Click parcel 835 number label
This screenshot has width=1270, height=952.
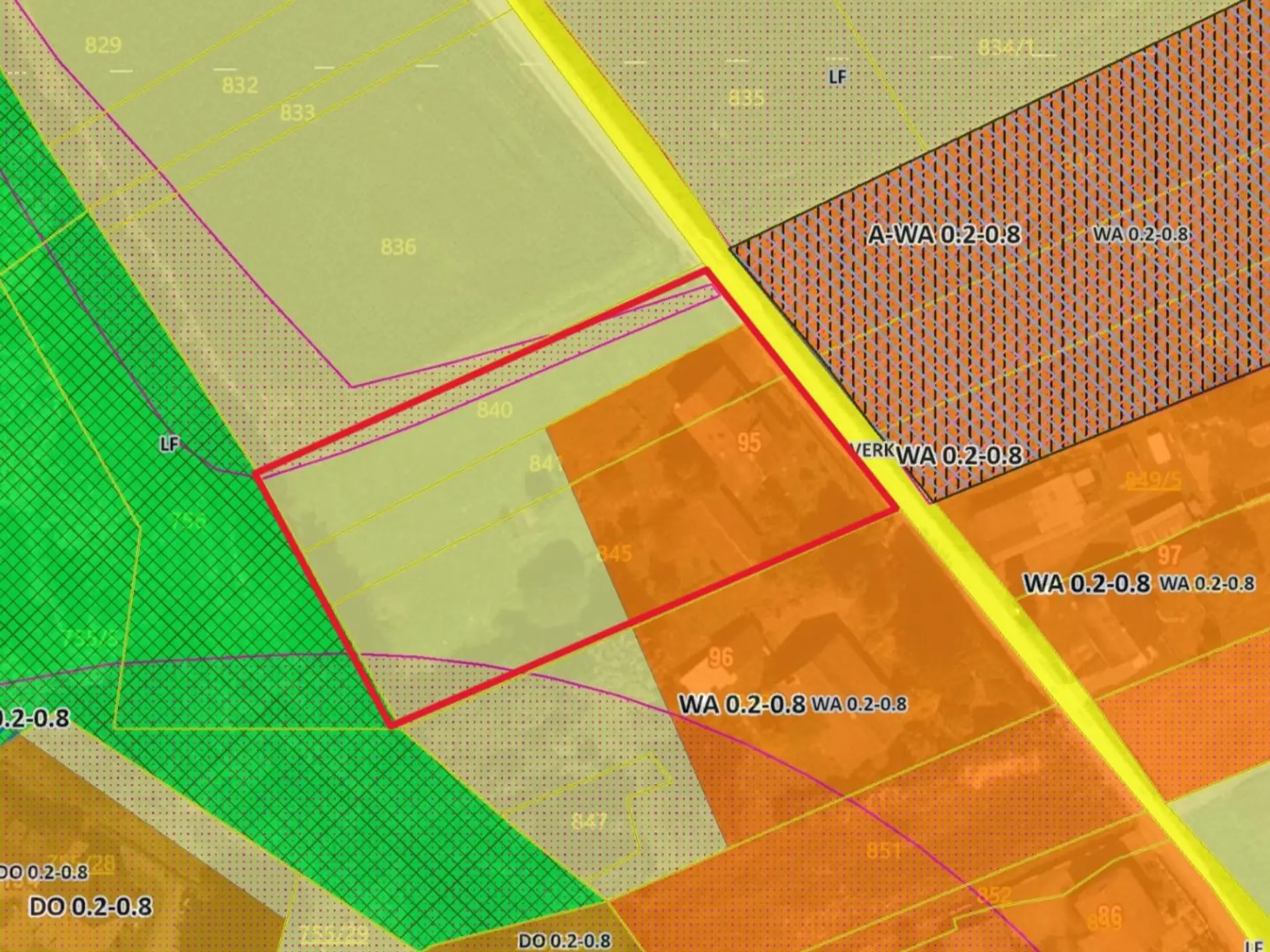point(745,99)
